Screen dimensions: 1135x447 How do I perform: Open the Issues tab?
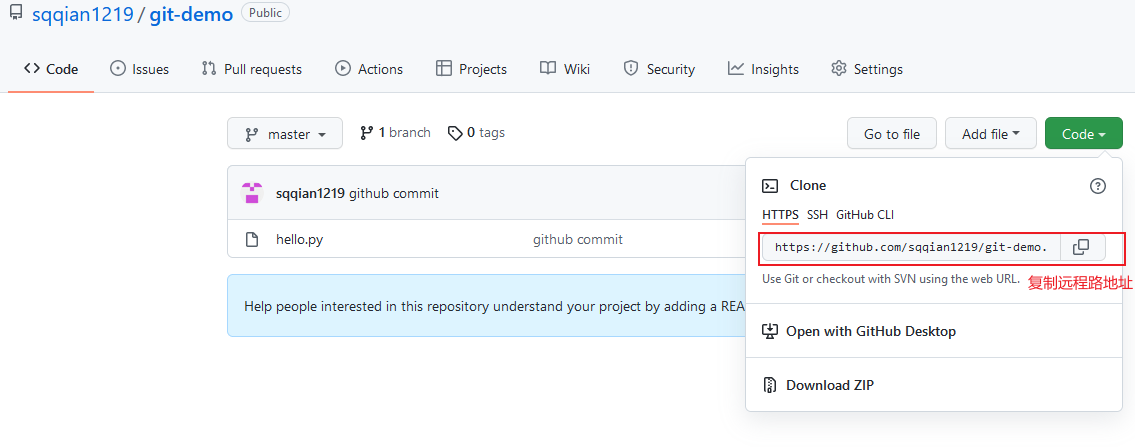[139, 69]
